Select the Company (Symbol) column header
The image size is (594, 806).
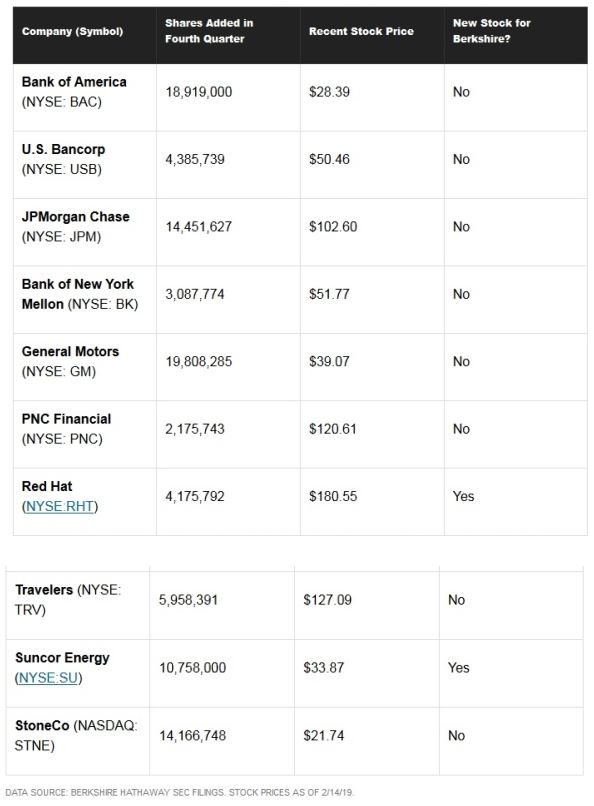coord(72,31)
